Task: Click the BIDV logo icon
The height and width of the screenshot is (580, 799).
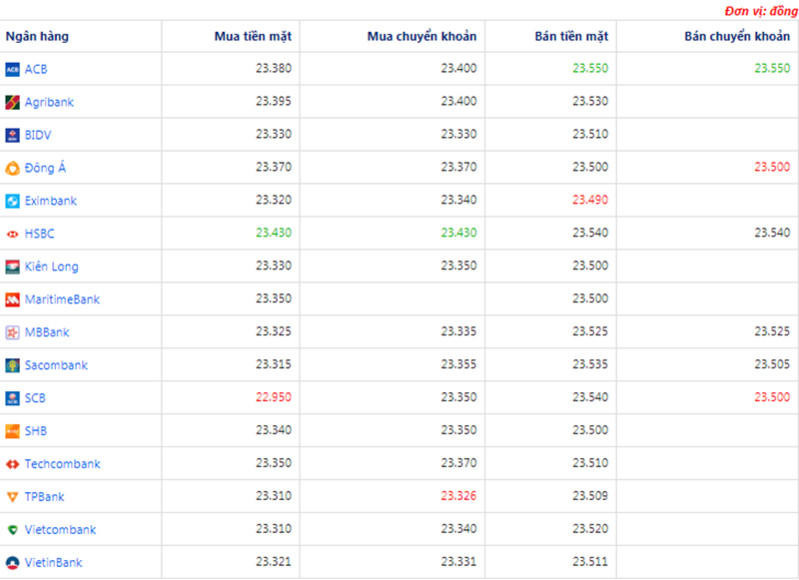Action: (x=13, y=135)
